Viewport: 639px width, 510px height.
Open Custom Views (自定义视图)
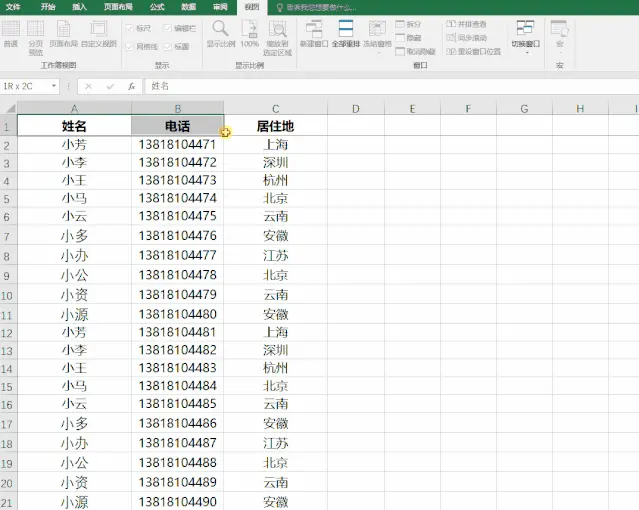pyautogui.click(x=99, y=34)
